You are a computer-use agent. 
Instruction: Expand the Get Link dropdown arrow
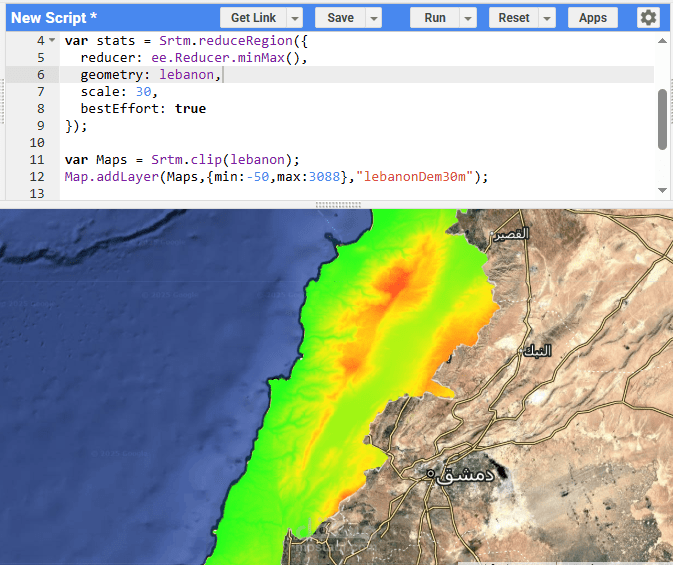(x=295, y=18)
